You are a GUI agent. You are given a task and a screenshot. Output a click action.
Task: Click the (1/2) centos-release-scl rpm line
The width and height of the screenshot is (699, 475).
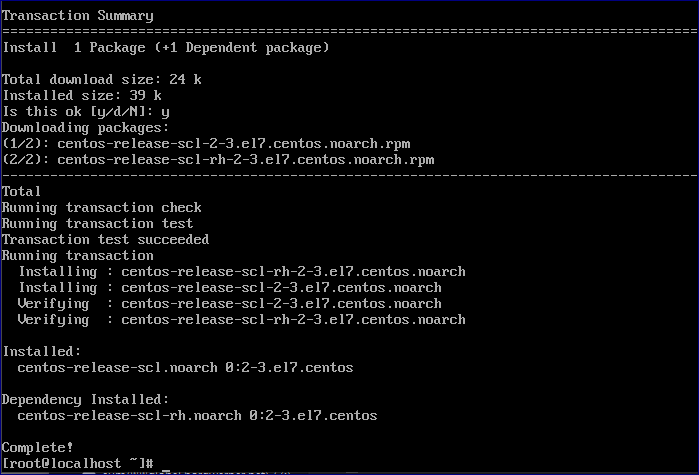(x=206, y=144)
